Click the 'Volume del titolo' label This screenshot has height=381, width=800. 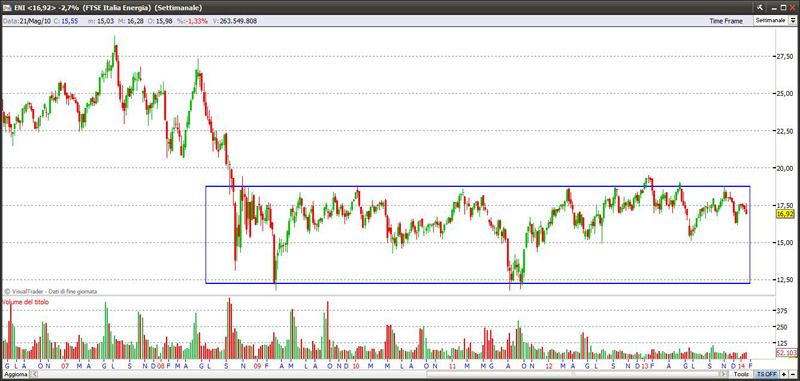tap(26, 302)
